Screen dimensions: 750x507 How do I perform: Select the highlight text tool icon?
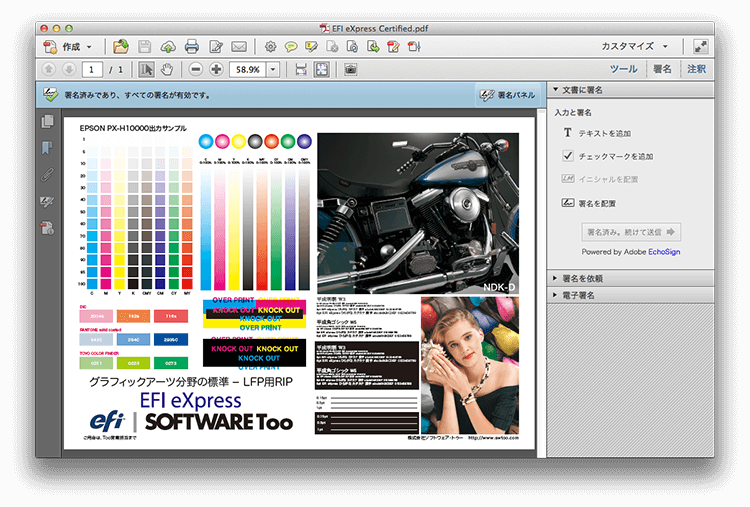(x=311, y=47)
